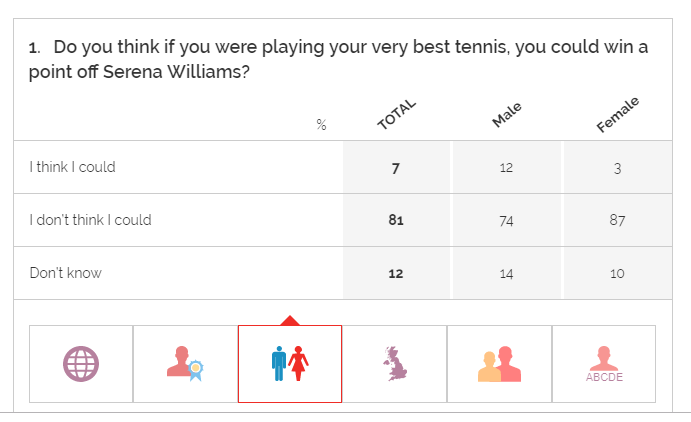This screenshot has width=691, height=422.
Task: Select the person-with-rosette badge icon
Action: click(x=185, y=364)
